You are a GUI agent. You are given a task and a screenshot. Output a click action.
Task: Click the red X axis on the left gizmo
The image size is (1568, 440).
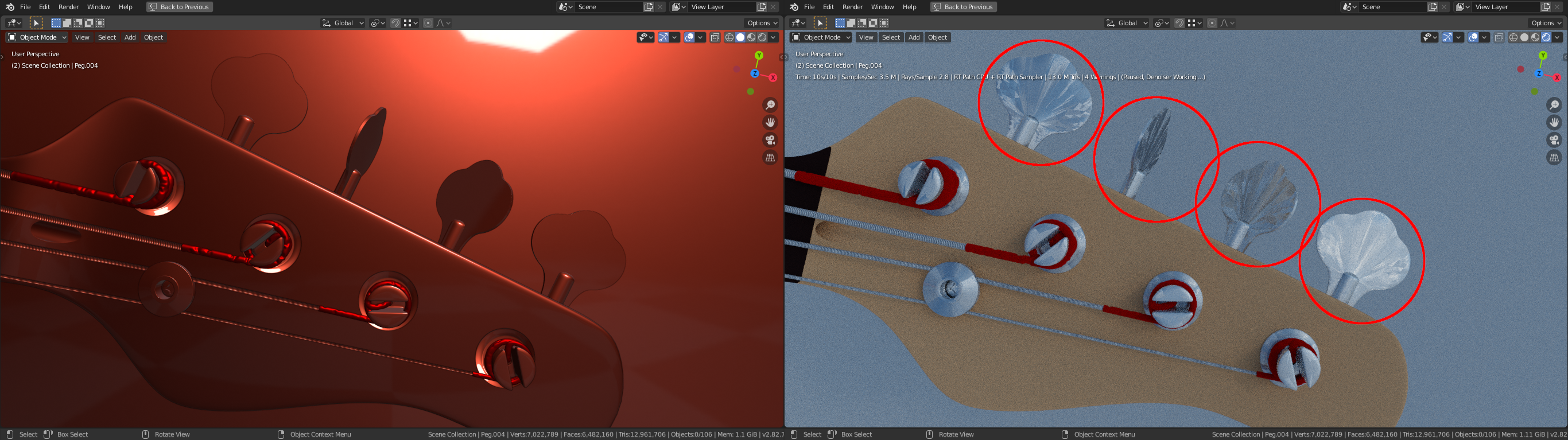773,77
